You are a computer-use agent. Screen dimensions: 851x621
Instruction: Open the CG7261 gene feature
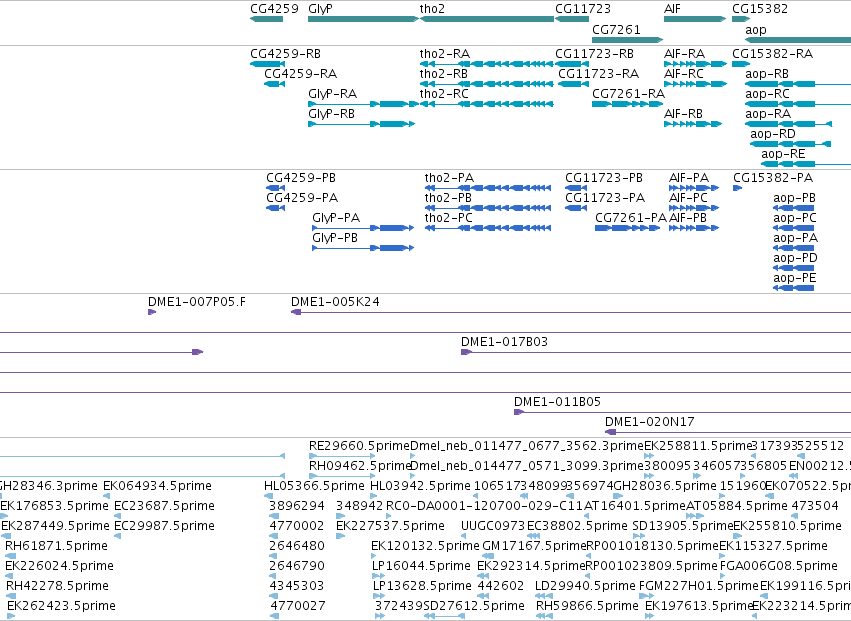point(627,40)
